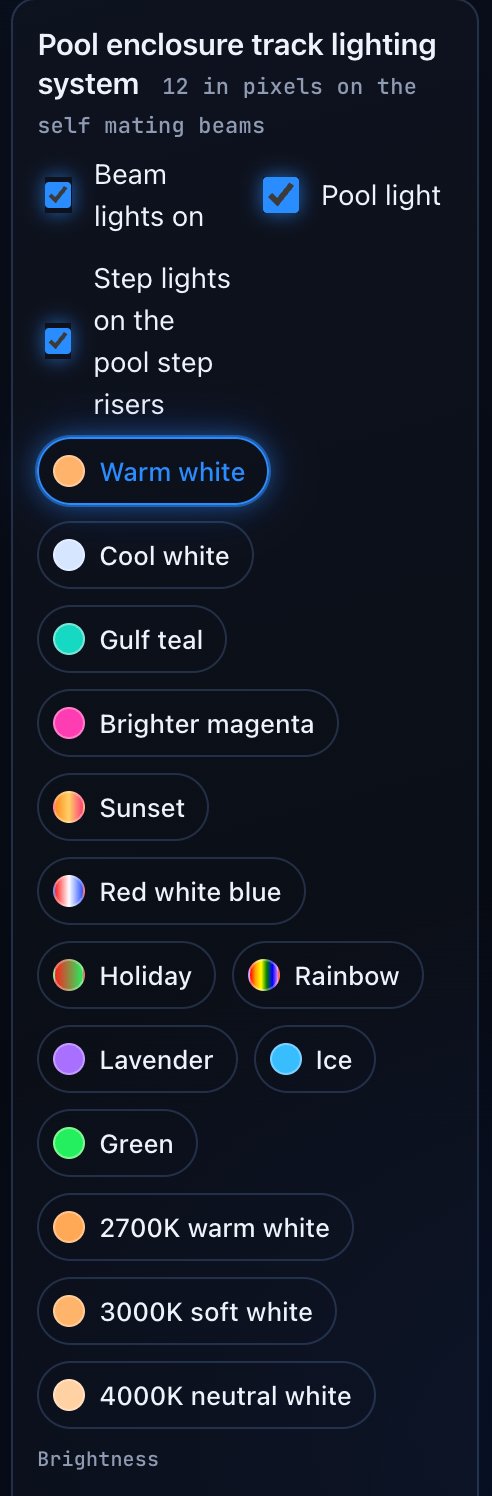Screen dimensions: 492x1496
Task: Choose the Red white blue scheme
Action: tap(171, 892)
